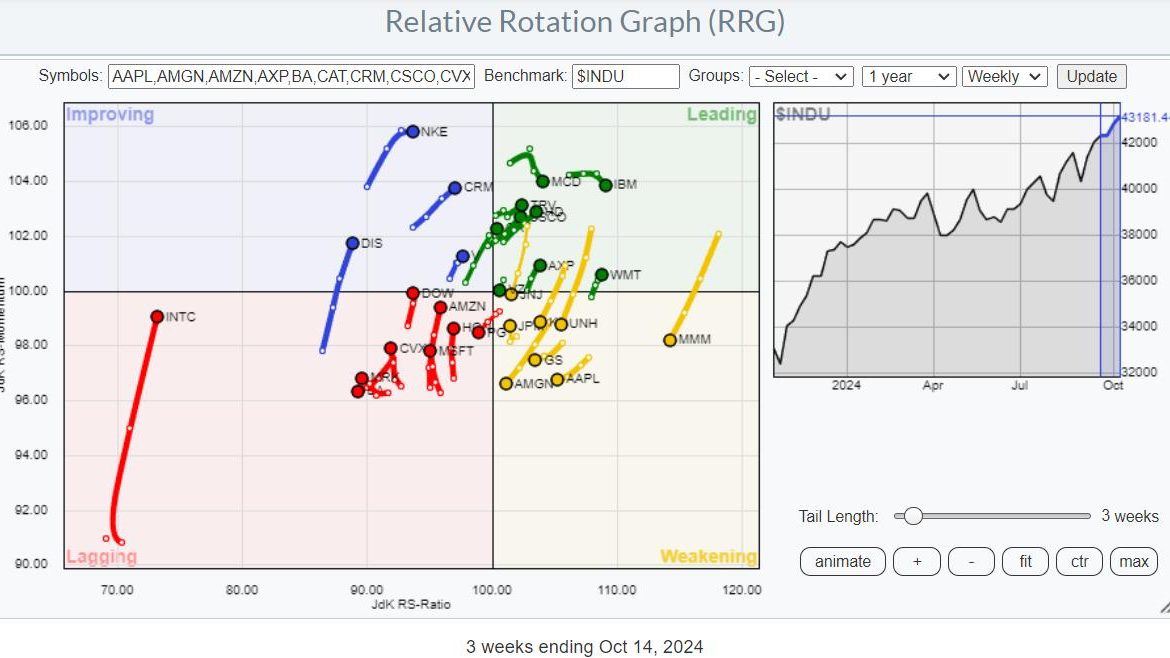Select the CVX data point marker
1170x658 pixels.
click(x=390, y=348)
